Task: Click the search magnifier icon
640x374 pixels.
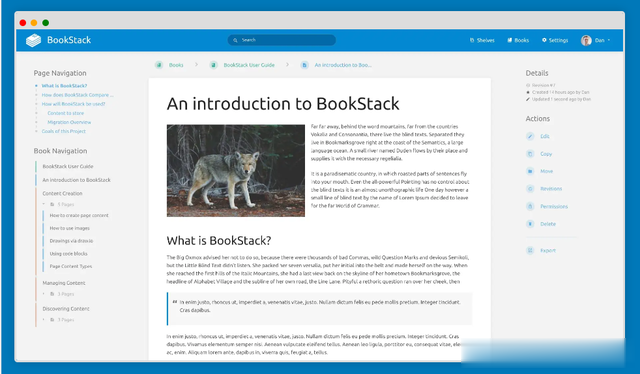Action: pos(235,40)
